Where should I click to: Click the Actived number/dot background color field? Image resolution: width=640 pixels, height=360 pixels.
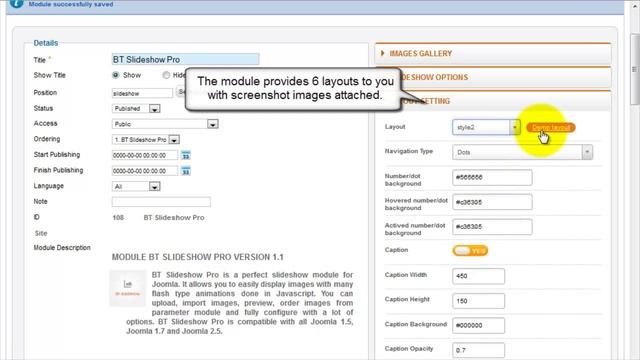tap(492, 227)
